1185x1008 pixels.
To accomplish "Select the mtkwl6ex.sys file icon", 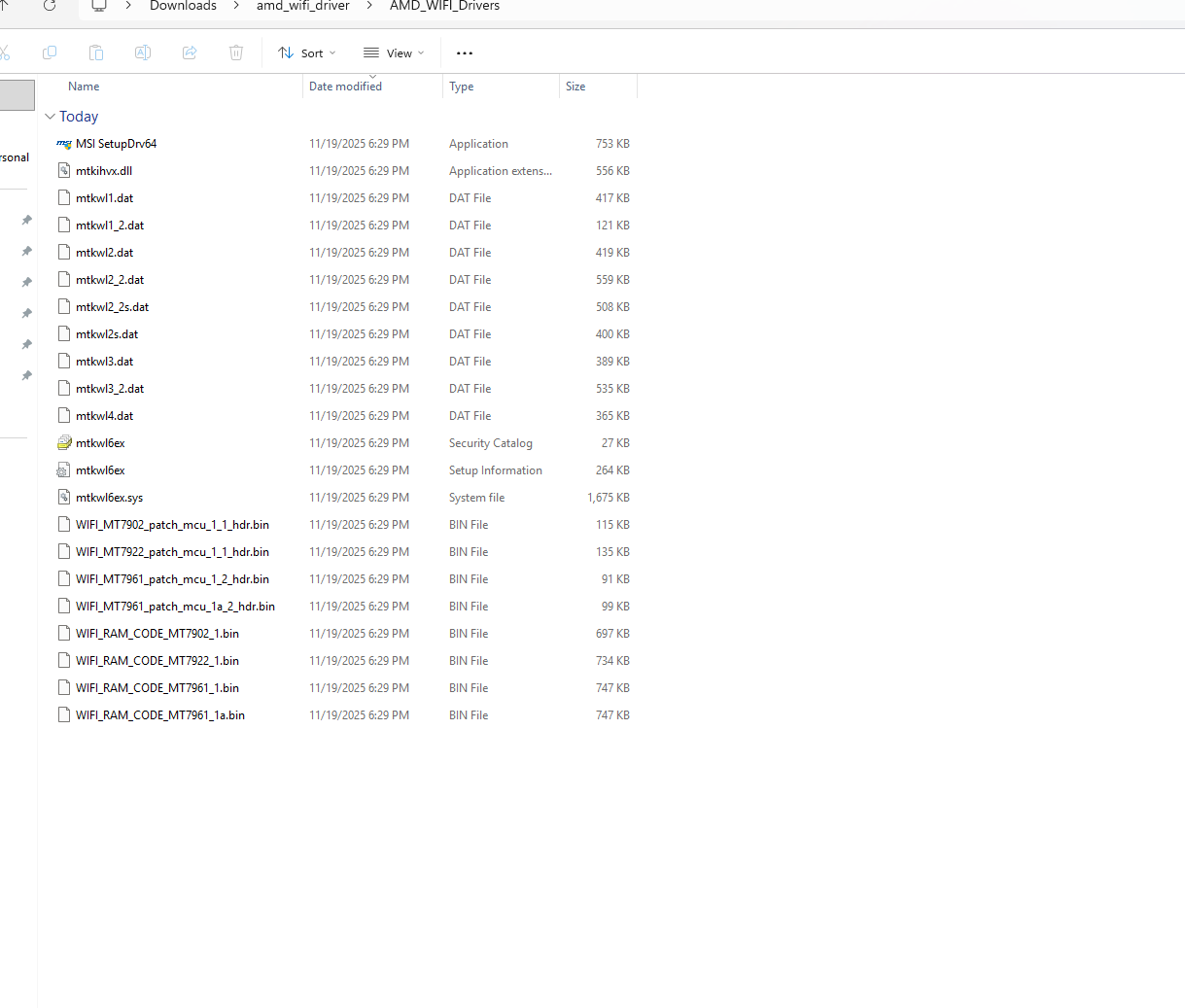I will 64,498.
